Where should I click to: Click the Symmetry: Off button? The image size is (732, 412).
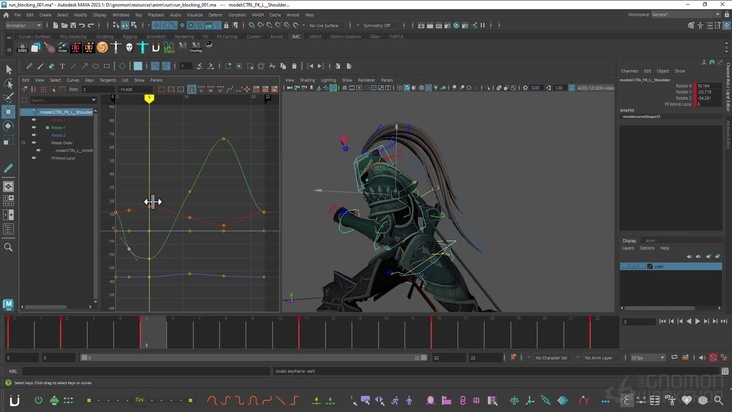[377, 25]
